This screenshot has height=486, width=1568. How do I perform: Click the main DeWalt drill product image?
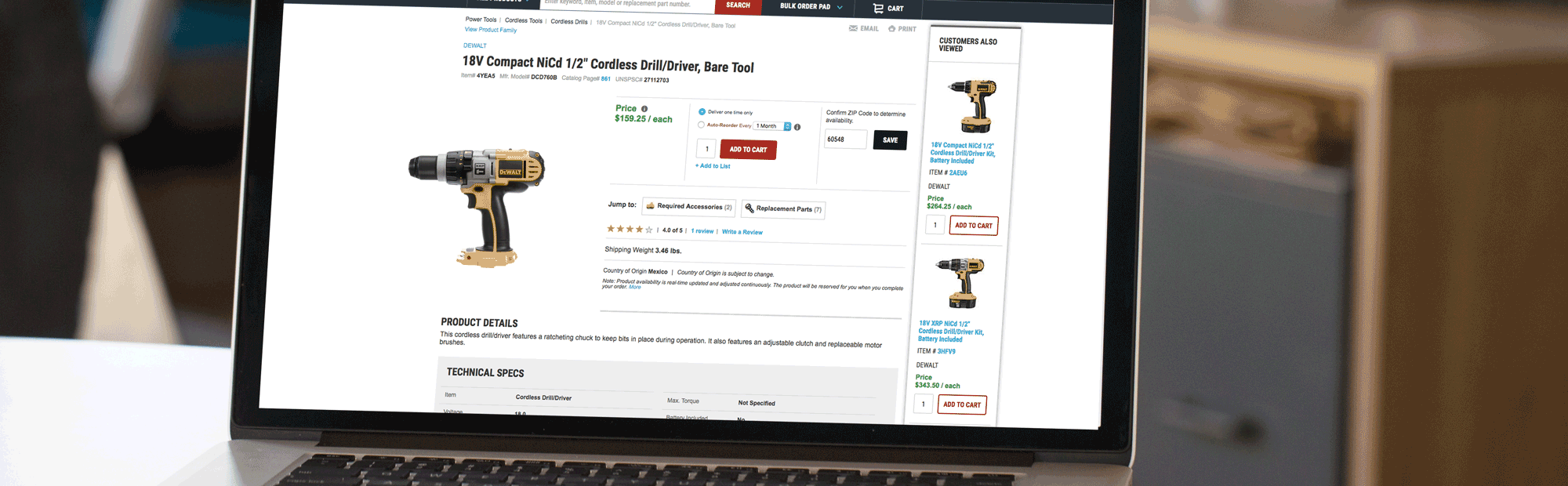click(x=476, y=207)
